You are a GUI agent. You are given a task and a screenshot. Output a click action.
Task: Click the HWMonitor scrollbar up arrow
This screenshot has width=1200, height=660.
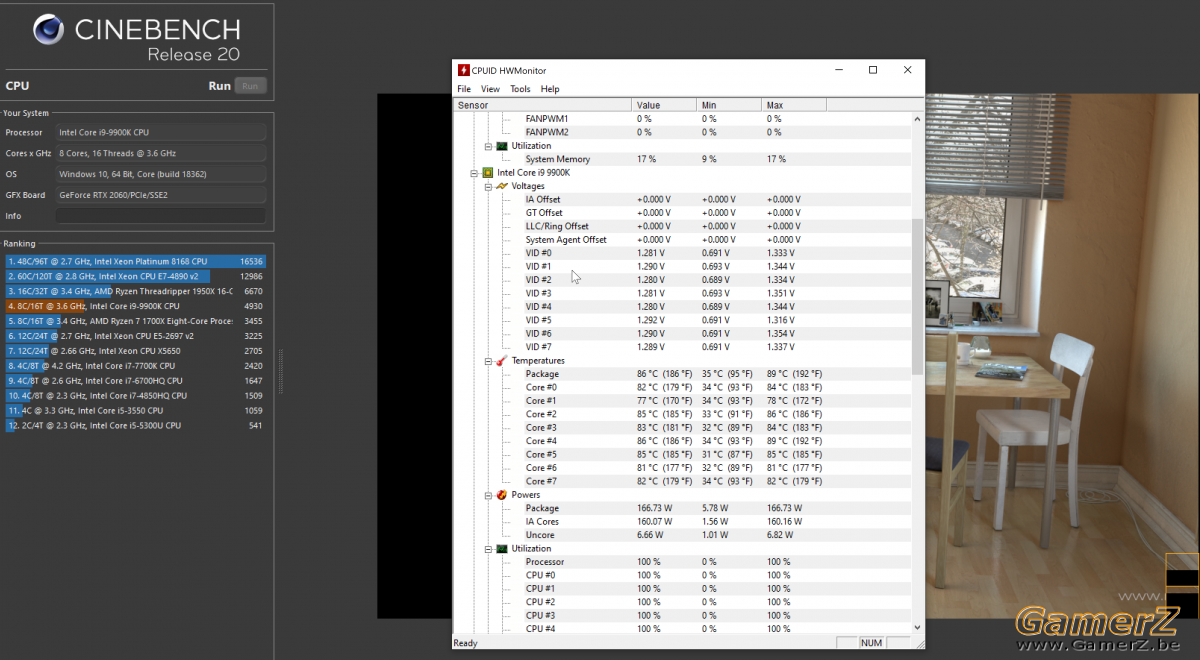coord(918,118)
